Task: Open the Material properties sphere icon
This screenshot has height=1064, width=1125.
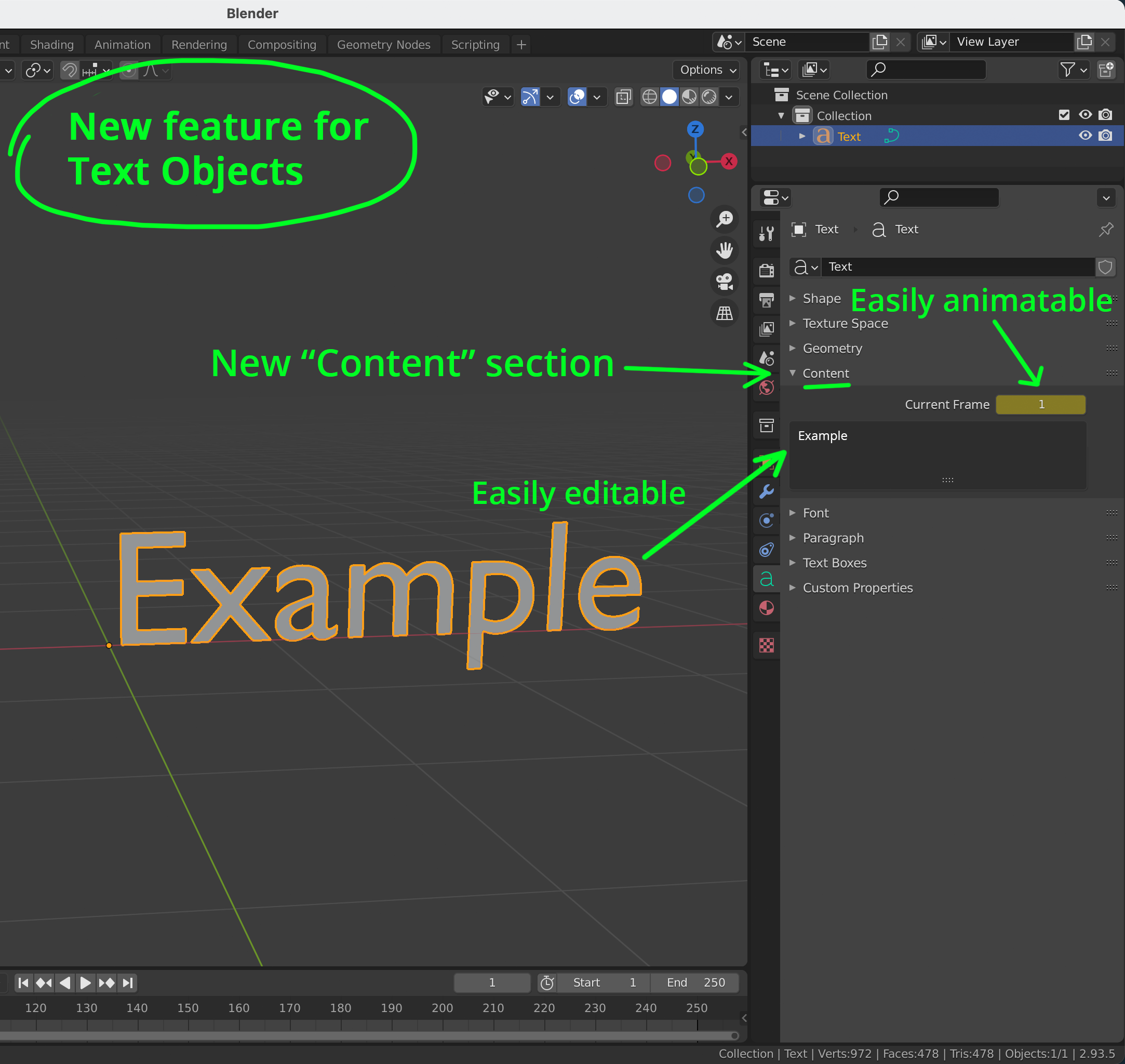Action: click(x=767, y=608)
